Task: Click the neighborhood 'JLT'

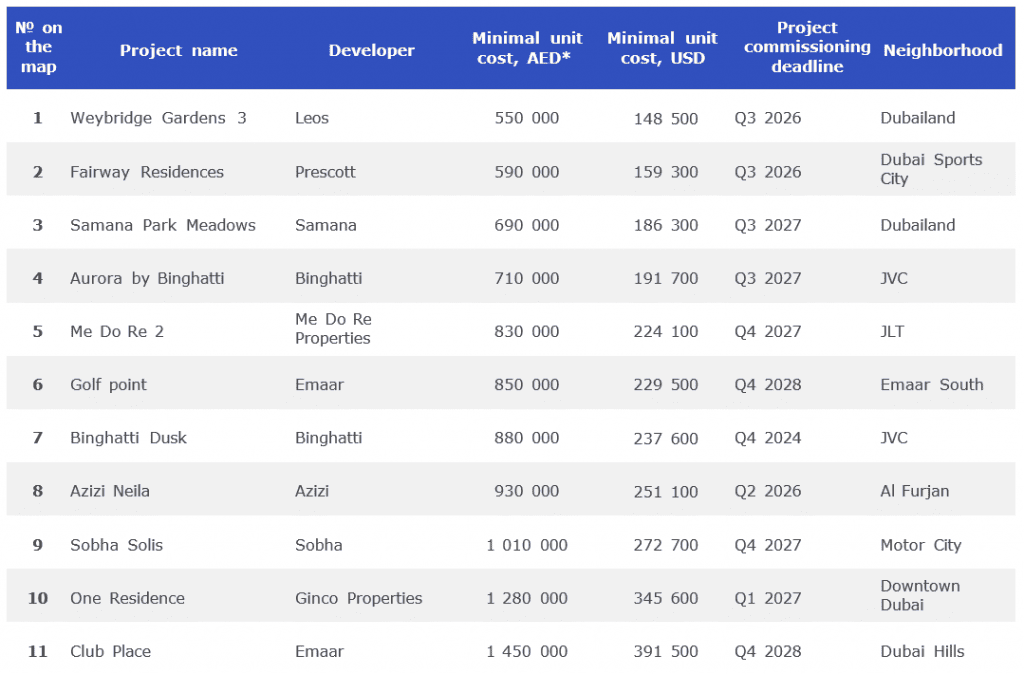Action: [892, 332]
